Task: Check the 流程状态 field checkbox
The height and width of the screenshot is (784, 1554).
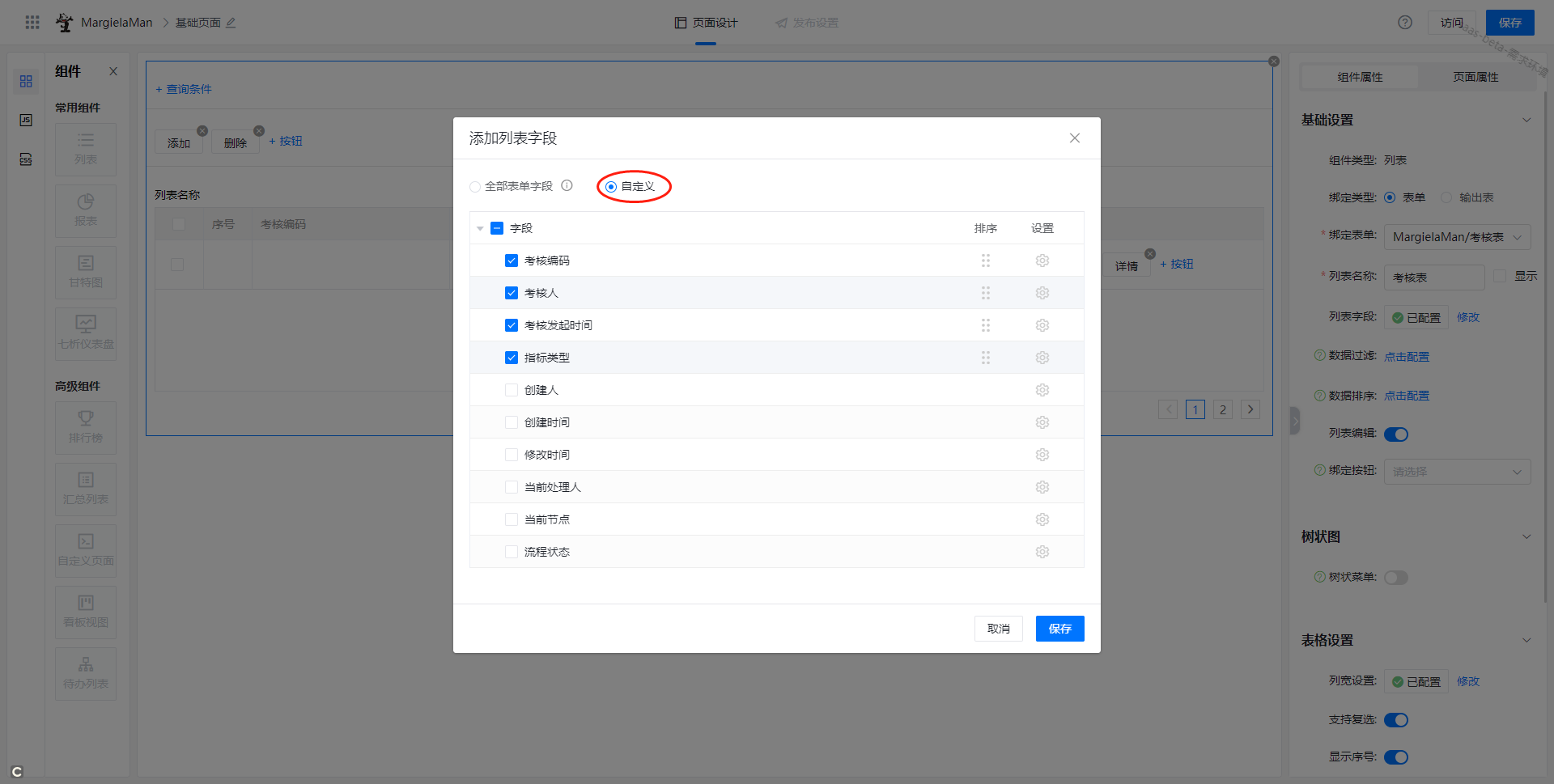Action: (512, 552)
